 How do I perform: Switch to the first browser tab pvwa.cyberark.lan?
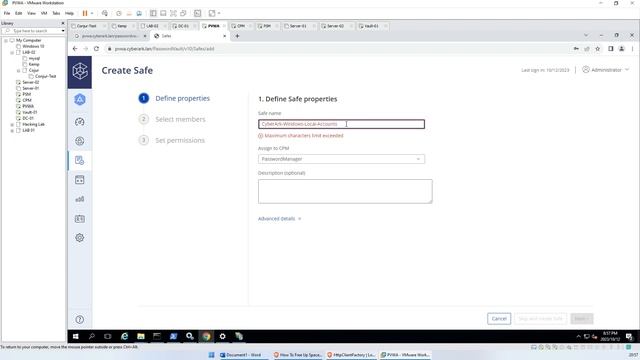pyautogui.click(x=109, y=36)
